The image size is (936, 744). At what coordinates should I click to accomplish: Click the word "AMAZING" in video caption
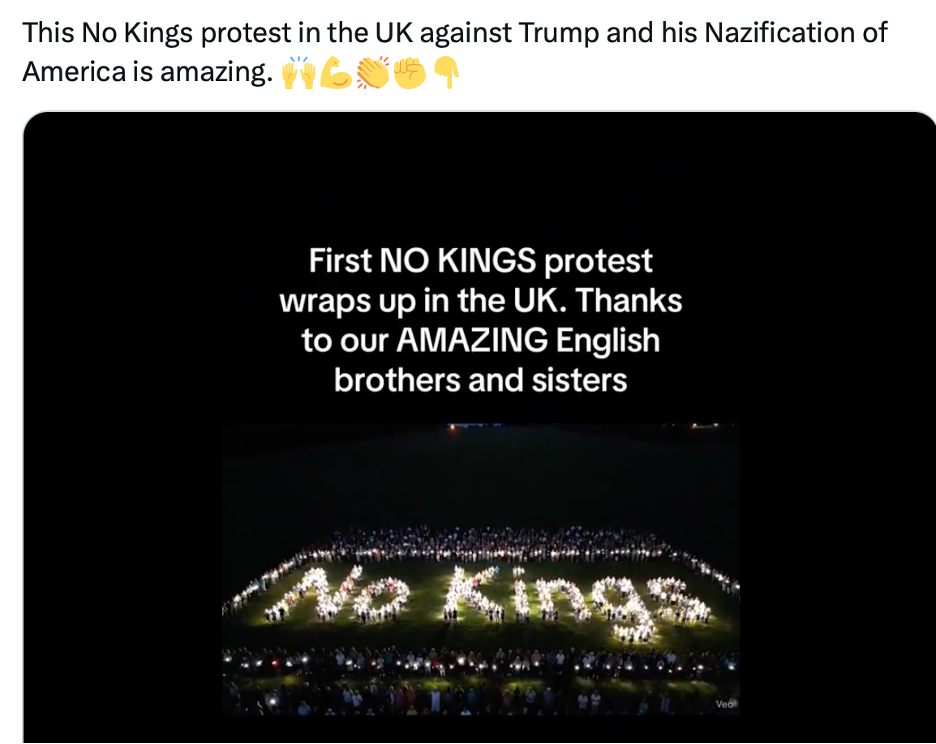point(472,340)
